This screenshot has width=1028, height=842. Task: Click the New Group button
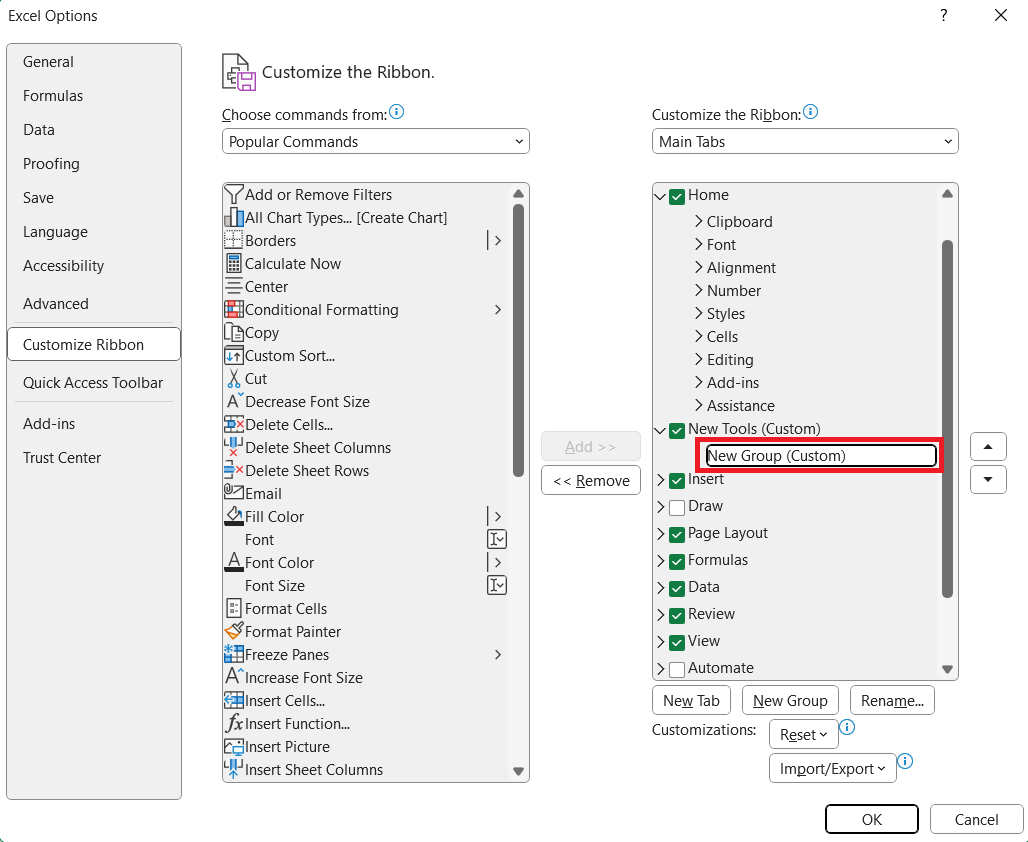790,701
